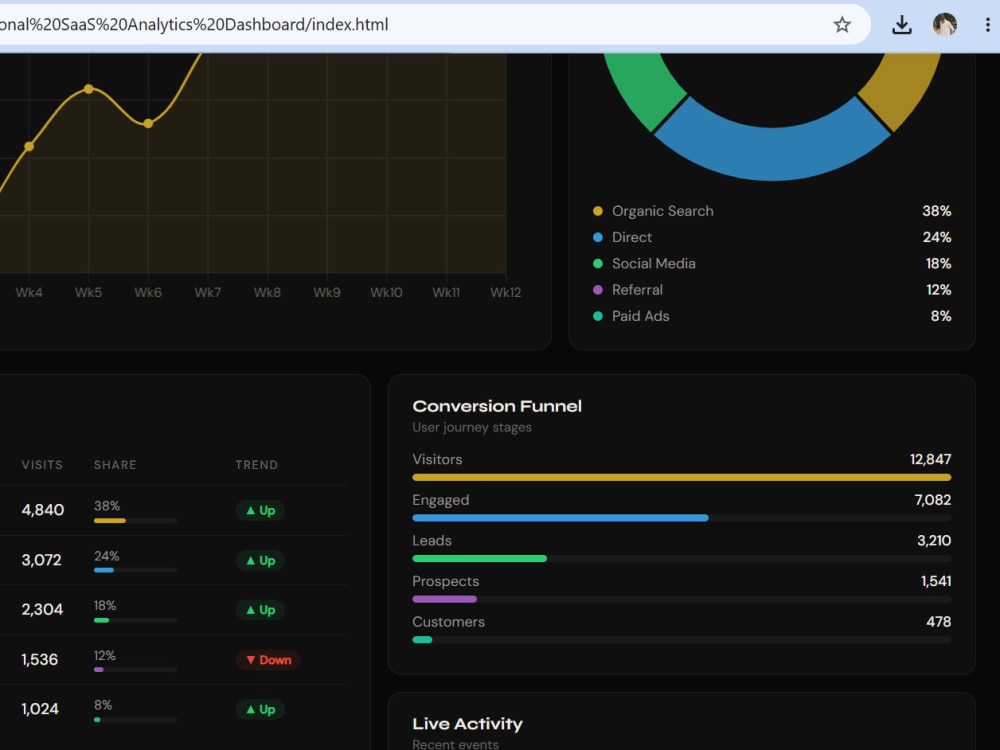This screenshot has height=750, width=1000.
Task: Click the 7,082 Engaged count
Action: click(932, 500)
